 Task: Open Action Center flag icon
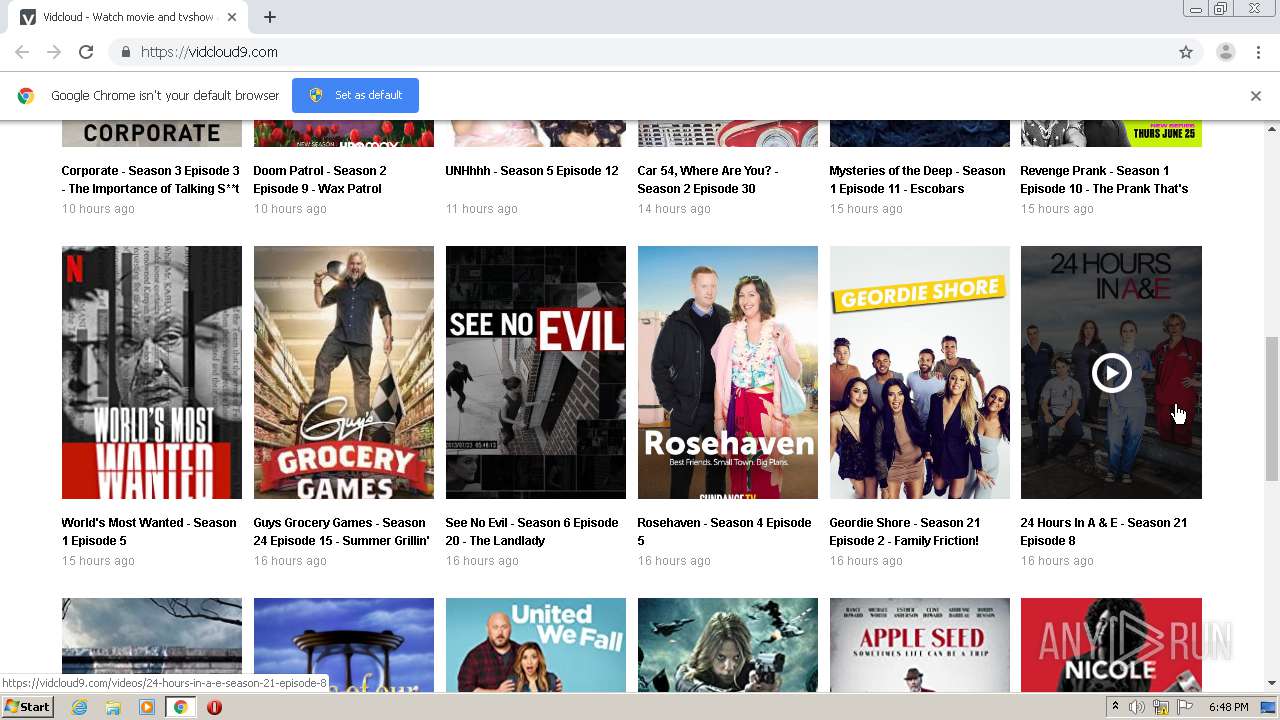pyautogui.click(x=1185, y=707)
